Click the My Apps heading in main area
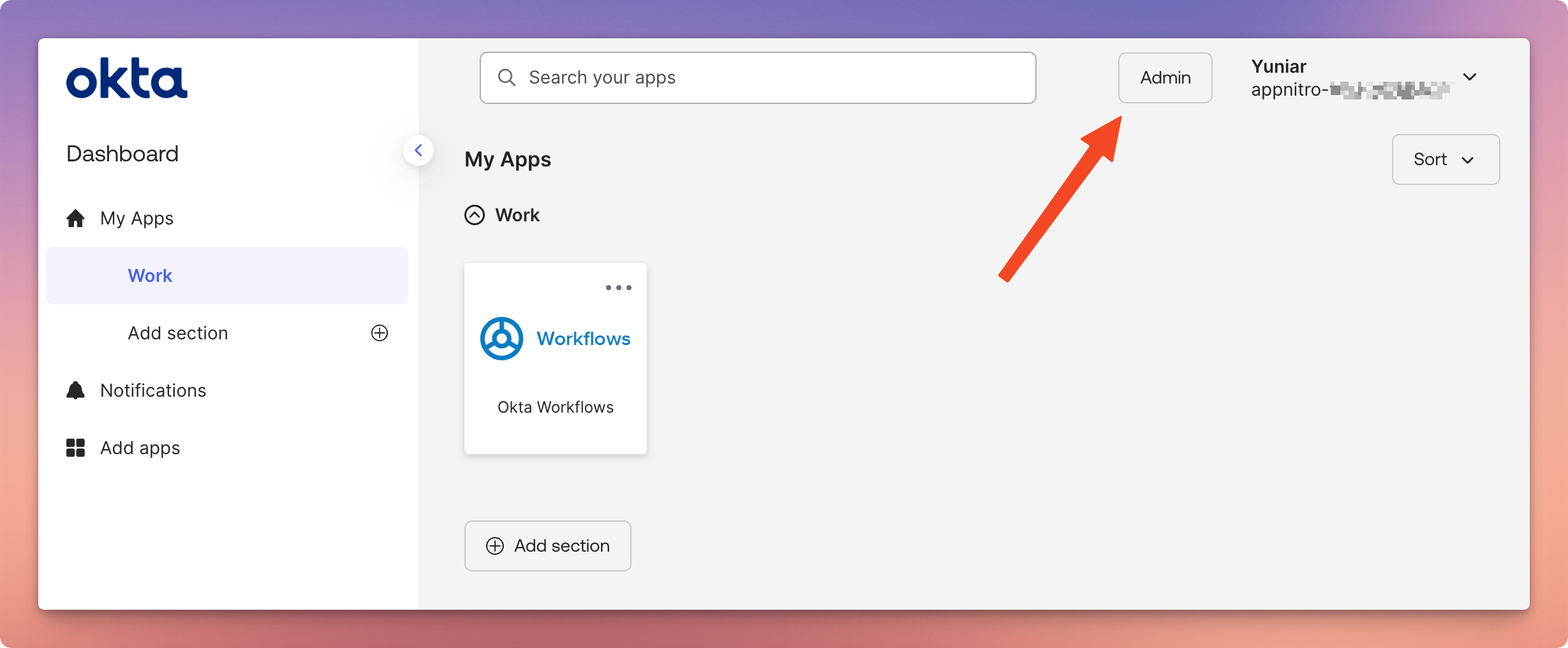 508,159
